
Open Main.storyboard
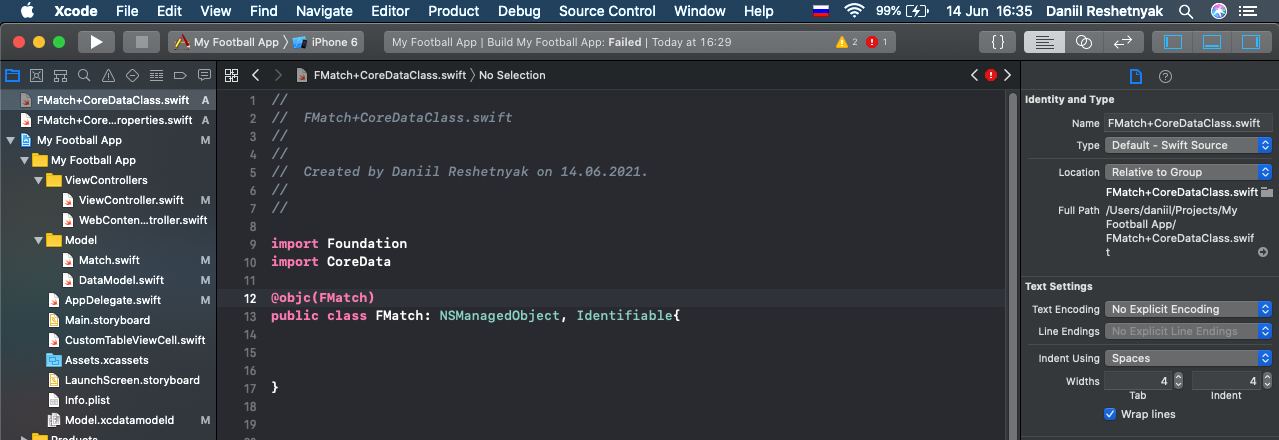pos(99,320)
